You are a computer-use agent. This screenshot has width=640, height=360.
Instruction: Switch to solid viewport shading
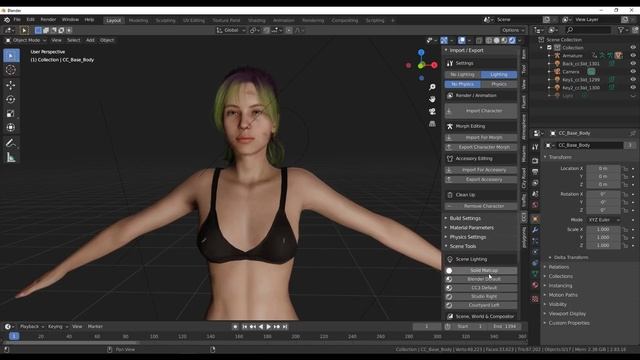pyautogui.click(x=496, y=40)
